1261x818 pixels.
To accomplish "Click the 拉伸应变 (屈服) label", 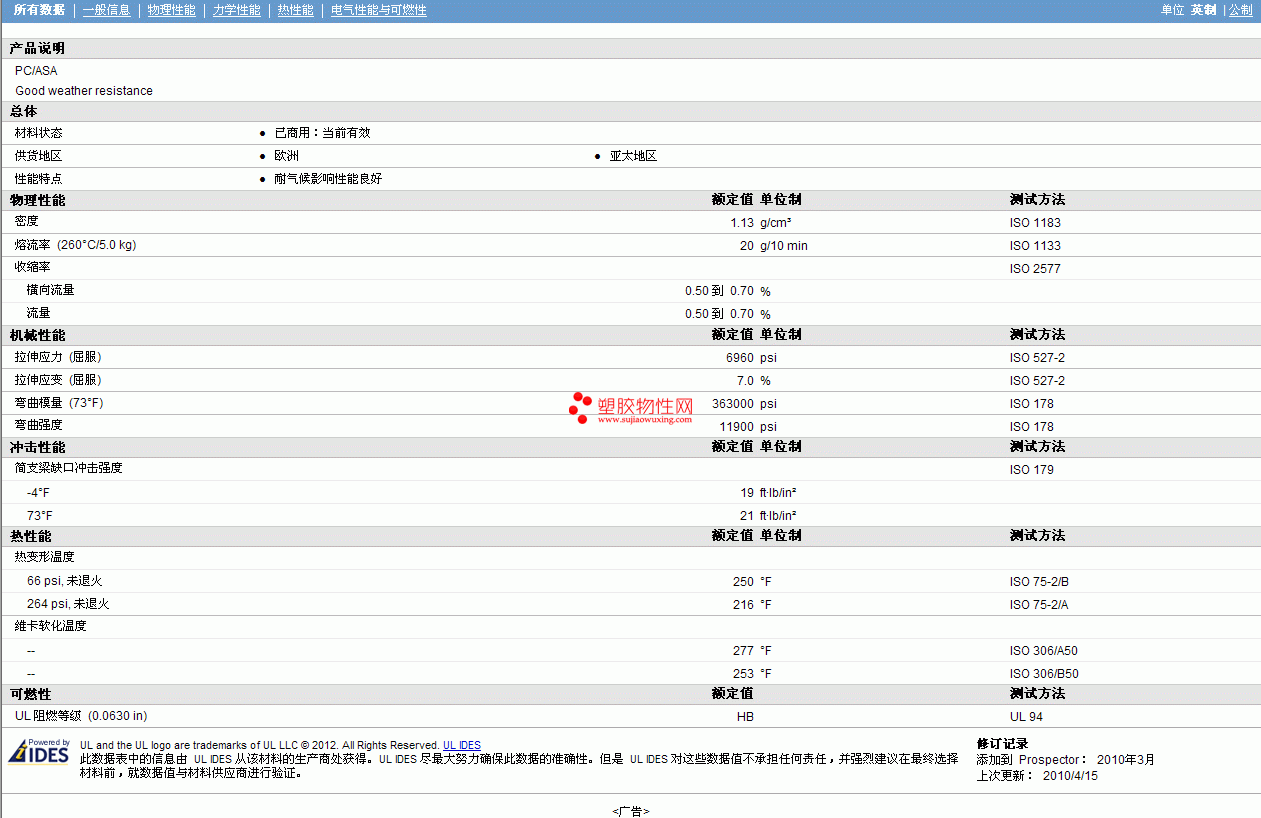I will (x=58, y=380).
